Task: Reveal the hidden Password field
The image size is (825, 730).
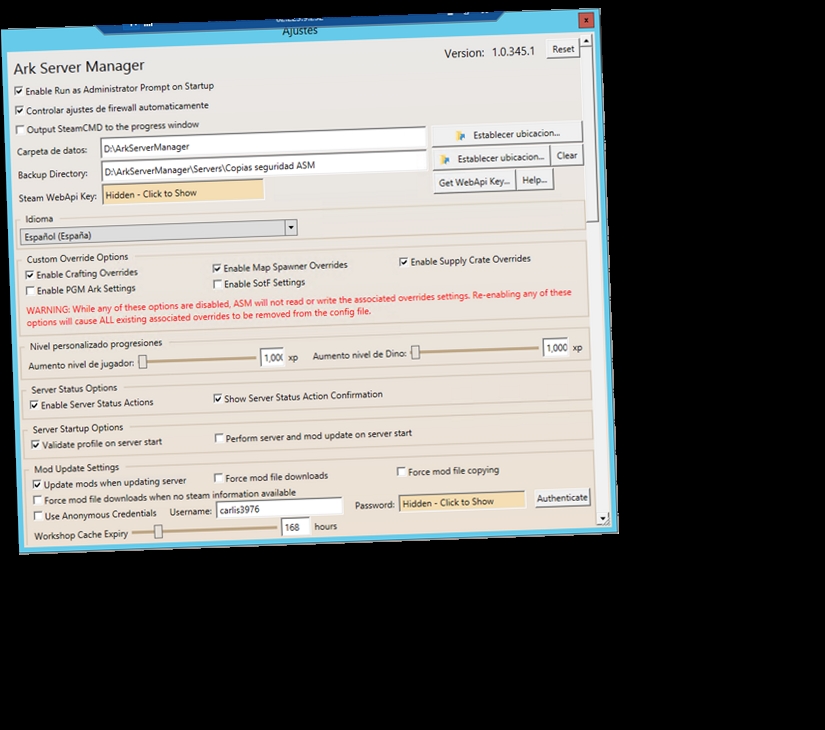Action: (462, 502)
